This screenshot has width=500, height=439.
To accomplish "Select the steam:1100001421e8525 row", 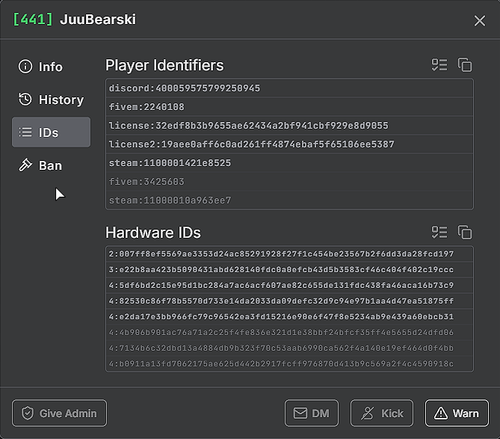I will click(289, 163).
